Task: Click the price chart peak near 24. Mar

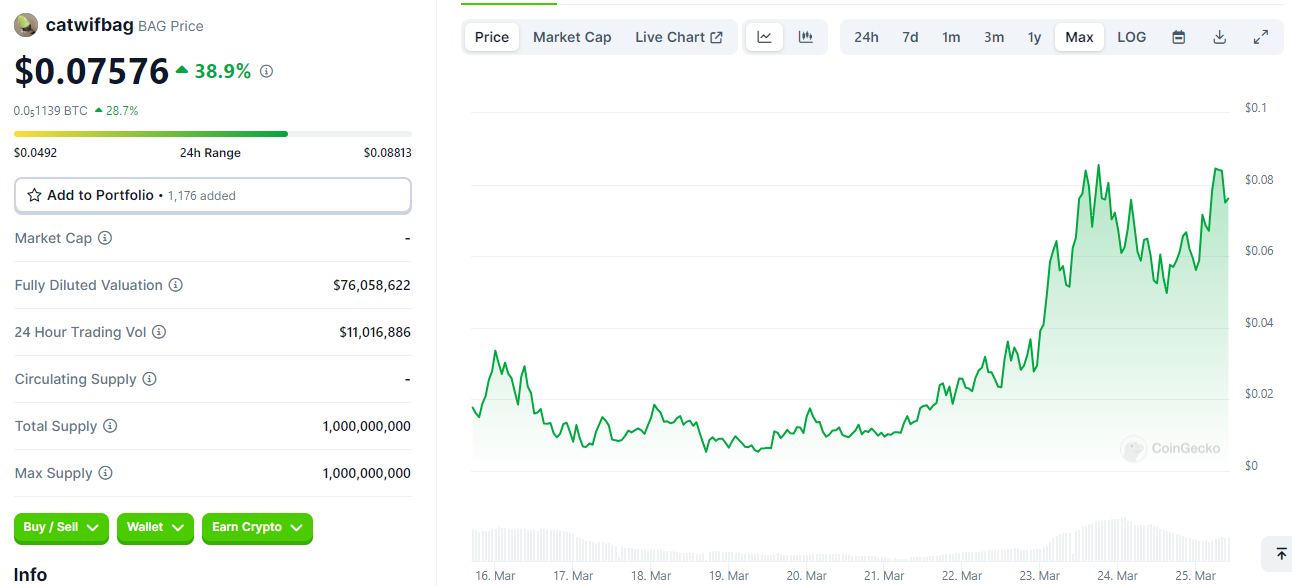Action: coord(1099,166)
